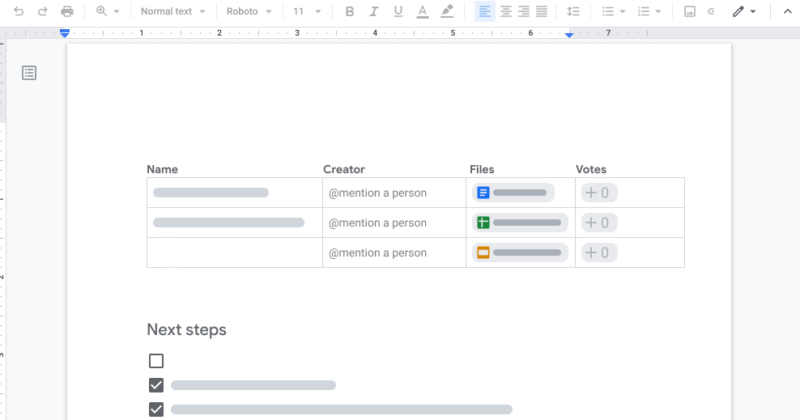
Task: Check the empty Next steps checkbox
Action: pos(156,361)
